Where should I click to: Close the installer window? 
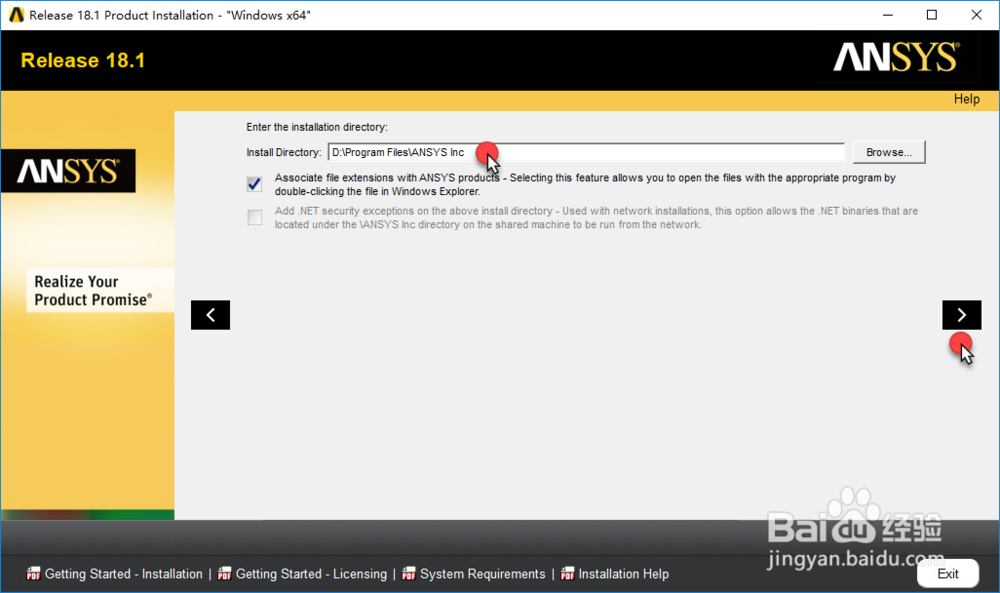[976, 15]
